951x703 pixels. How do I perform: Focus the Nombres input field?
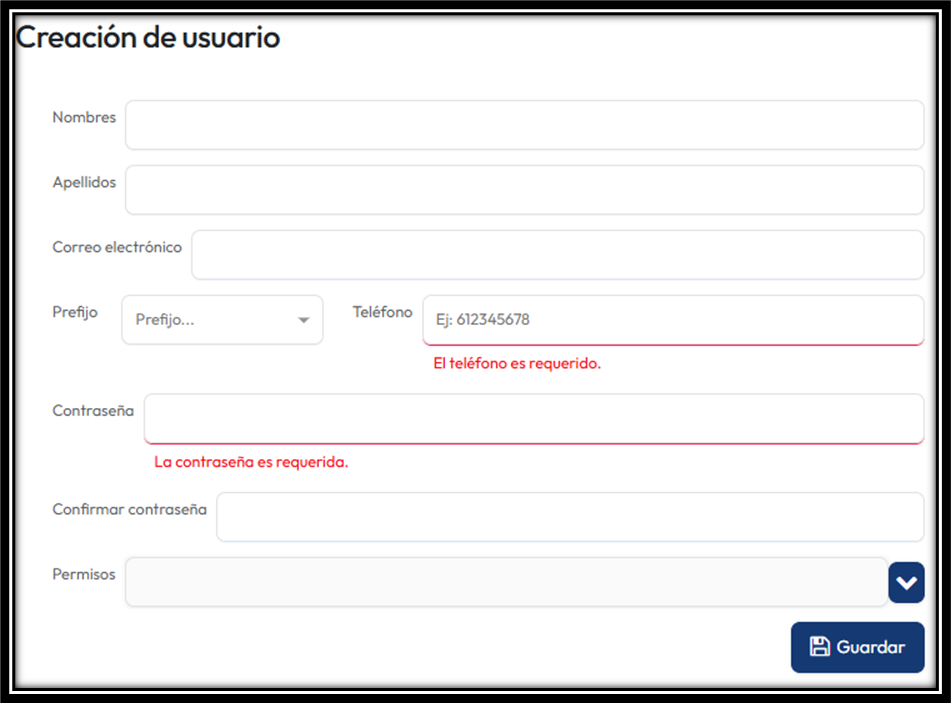[523, 125]
